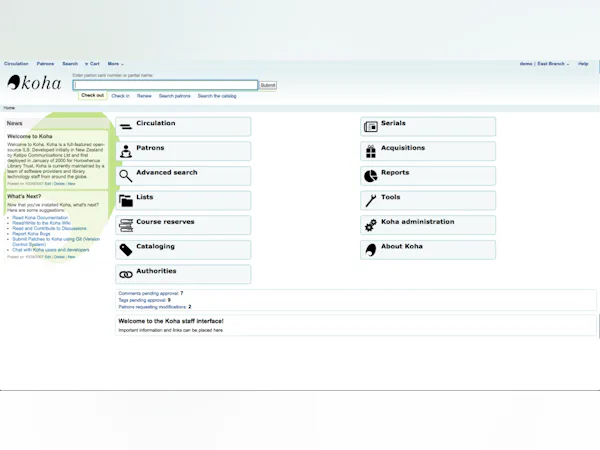Screen dimensions: 600x450
Task: Open the About Koha icon
Action: [370, 250]
